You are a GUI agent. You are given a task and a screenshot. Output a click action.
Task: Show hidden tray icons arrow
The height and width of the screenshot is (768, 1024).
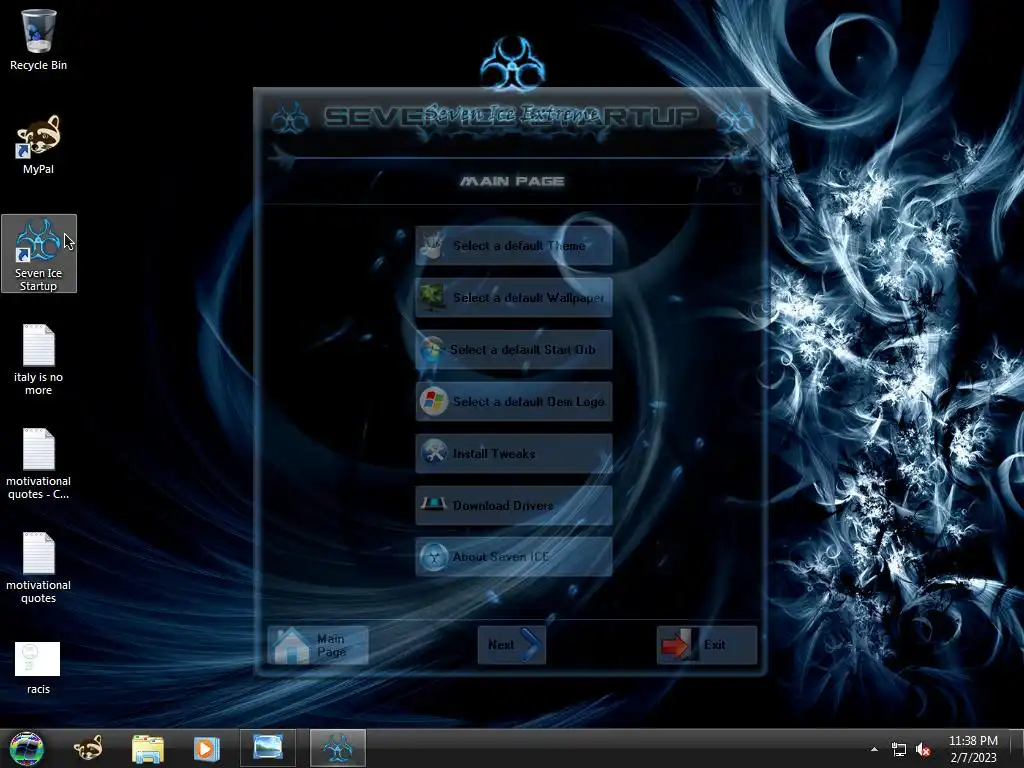874,749
